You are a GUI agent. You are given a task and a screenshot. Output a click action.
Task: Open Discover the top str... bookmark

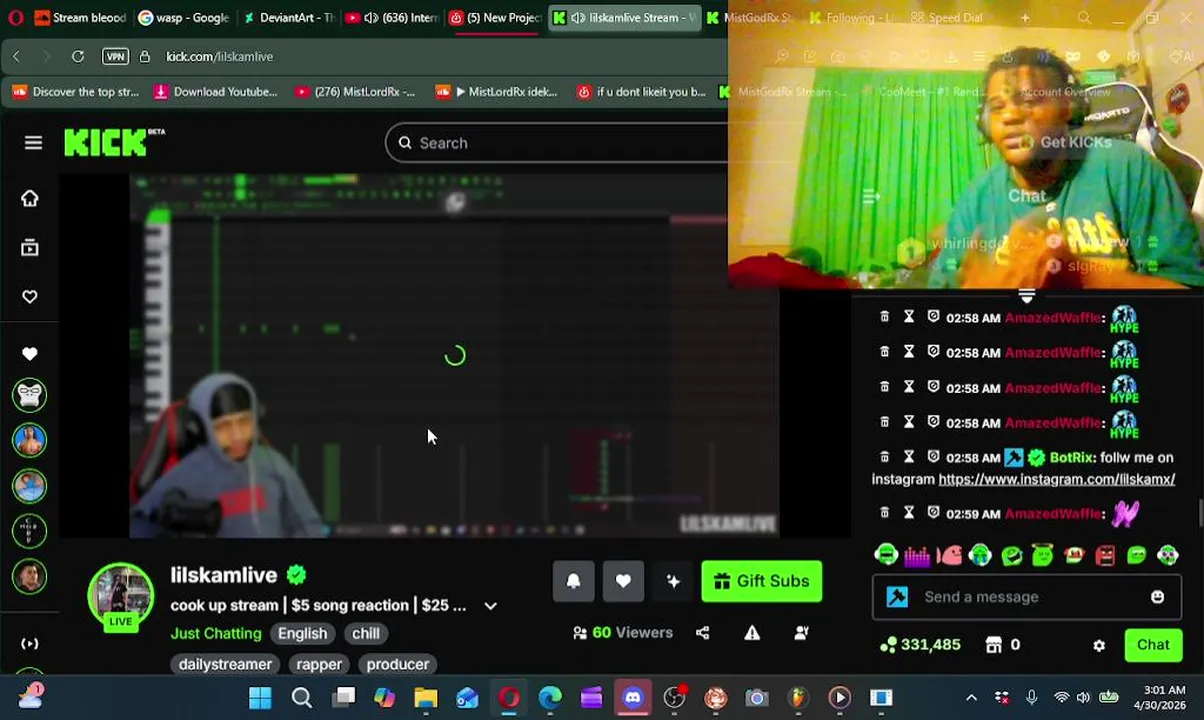pos(75,92)
